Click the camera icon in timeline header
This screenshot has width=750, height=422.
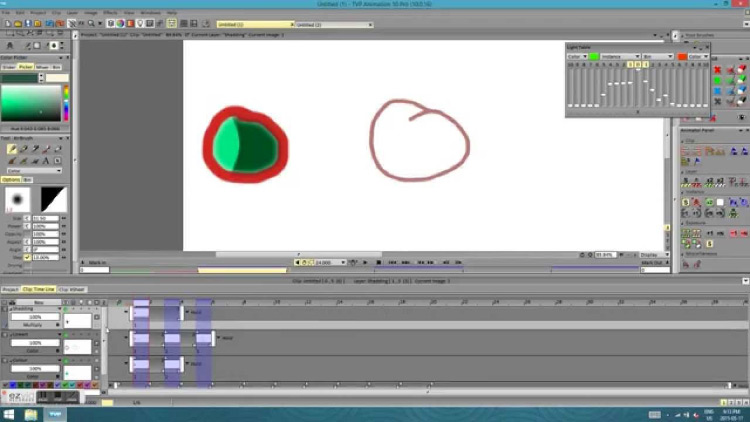click(12, 302)
